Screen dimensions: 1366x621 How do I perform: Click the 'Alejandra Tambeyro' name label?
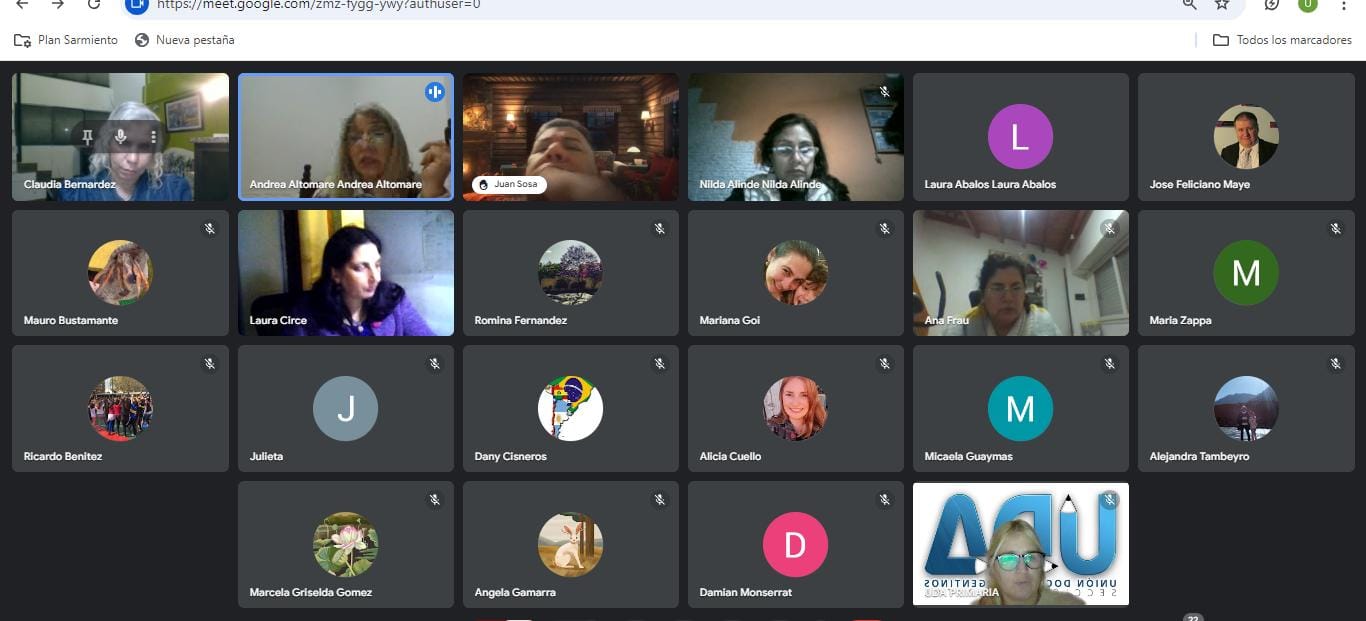tap(1199, 457)
